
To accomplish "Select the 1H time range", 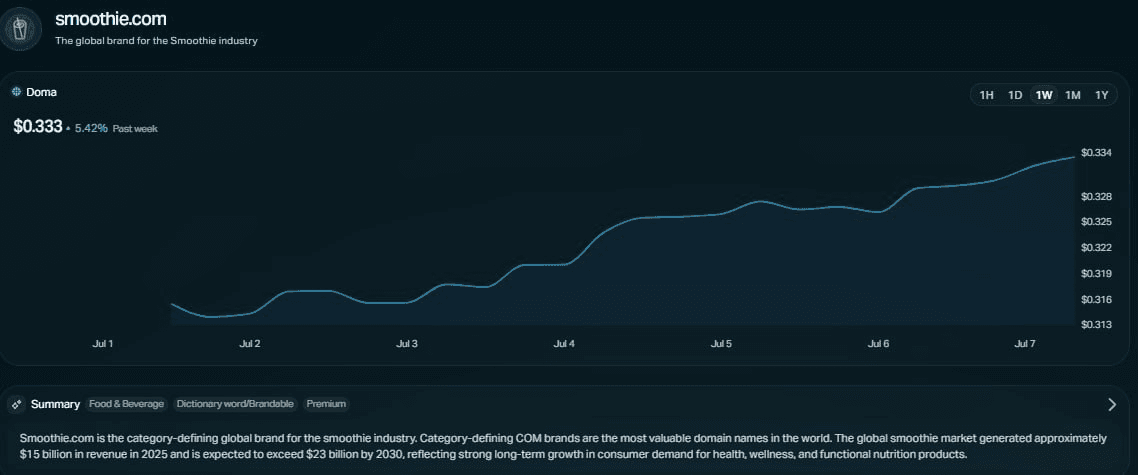I will coord(986,95).
